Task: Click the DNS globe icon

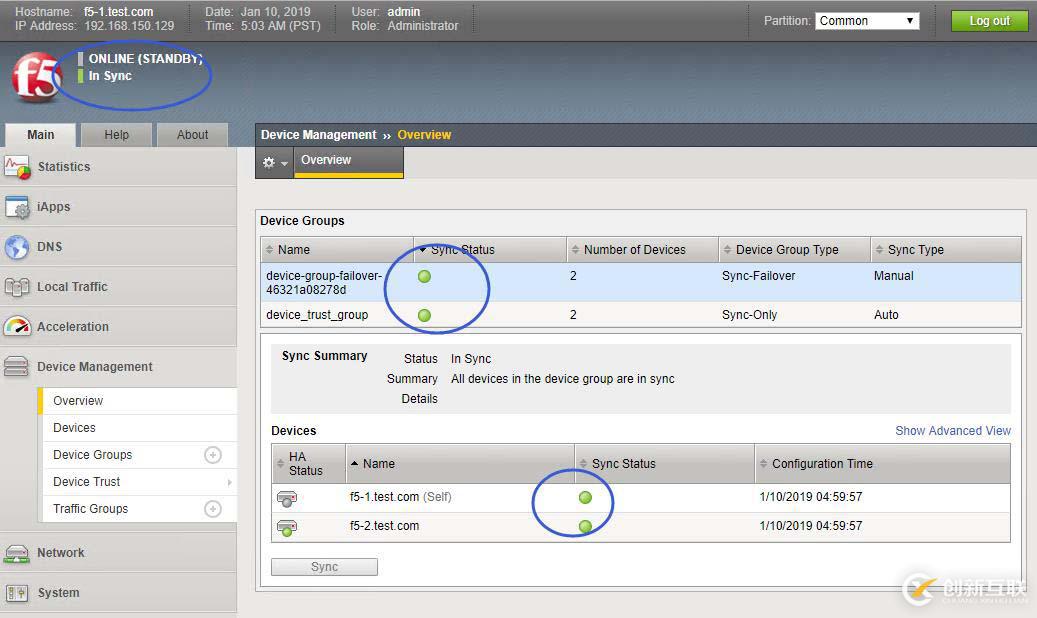Action: click(x=17, y=247)
